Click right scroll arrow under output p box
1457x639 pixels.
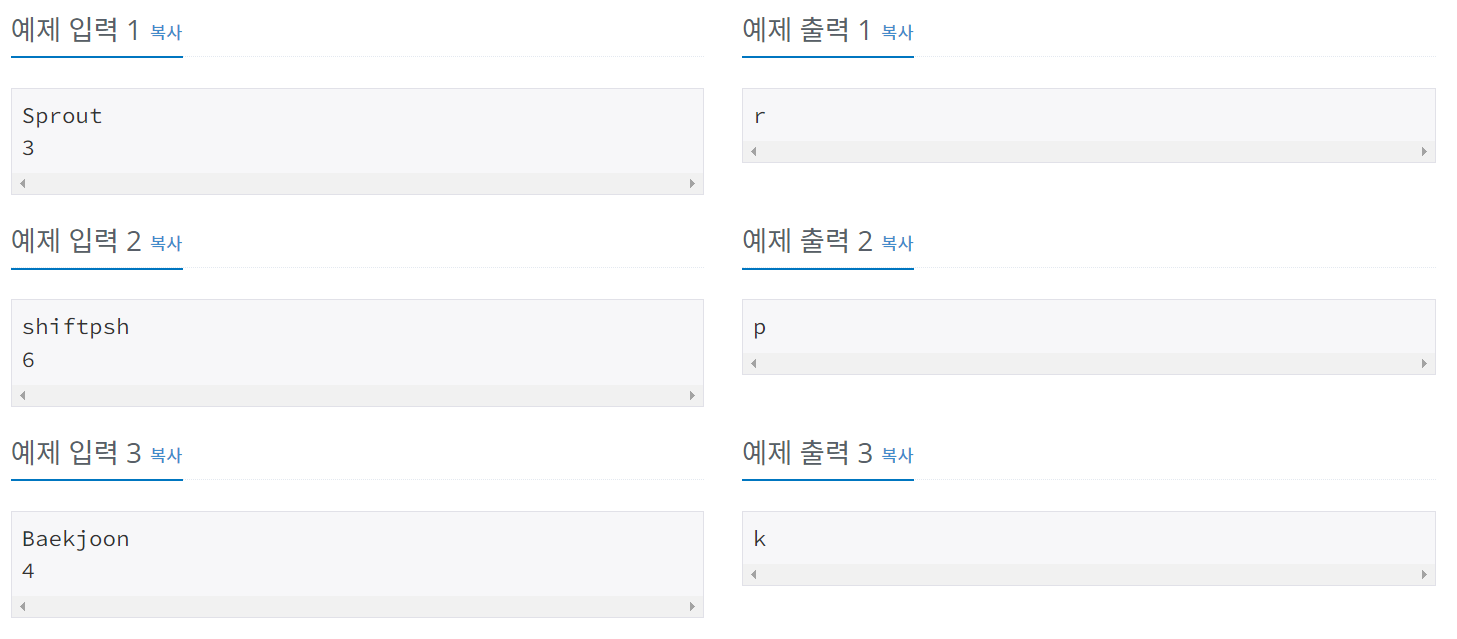[x=1424, y=363]
